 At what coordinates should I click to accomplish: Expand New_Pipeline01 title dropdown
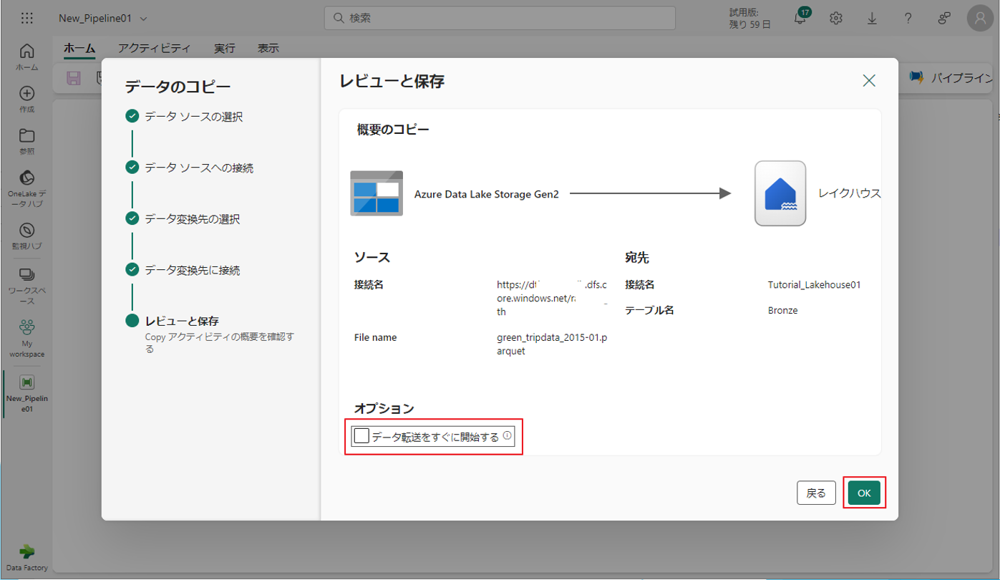145,19
